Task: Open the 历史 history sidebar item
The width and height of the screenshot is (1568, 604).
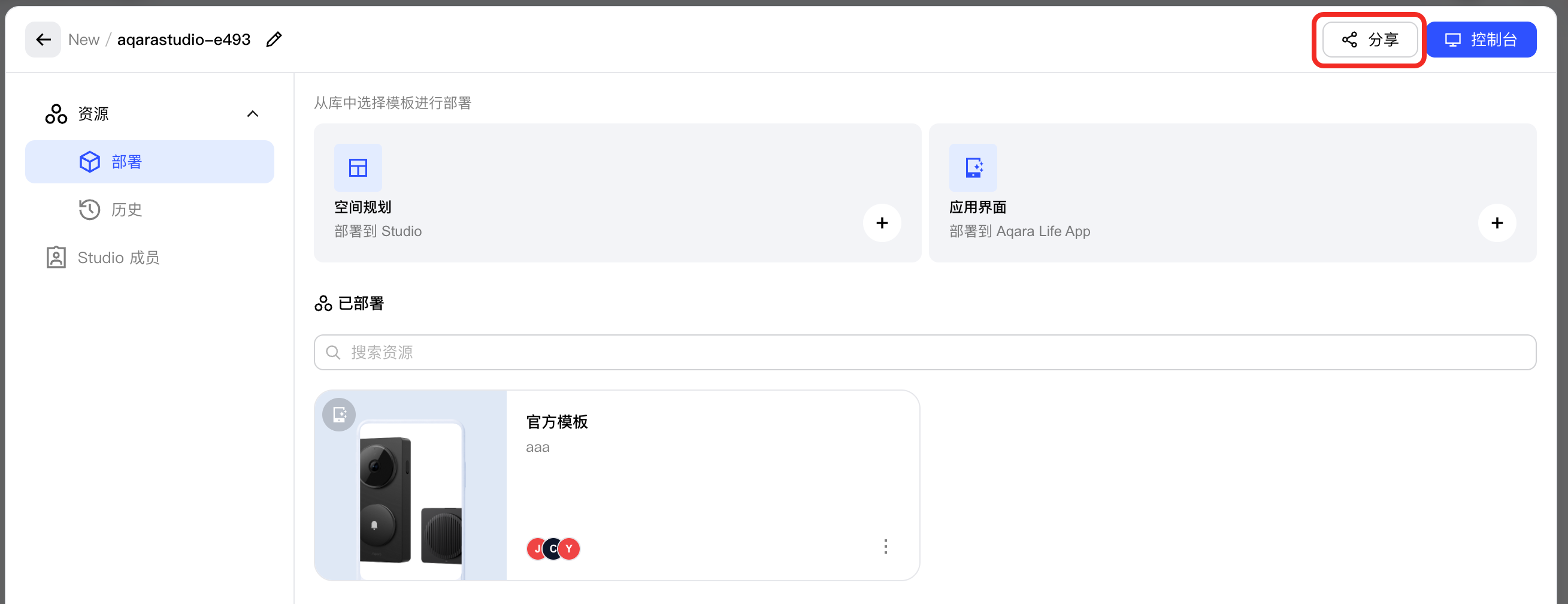Action: [150, 210]
